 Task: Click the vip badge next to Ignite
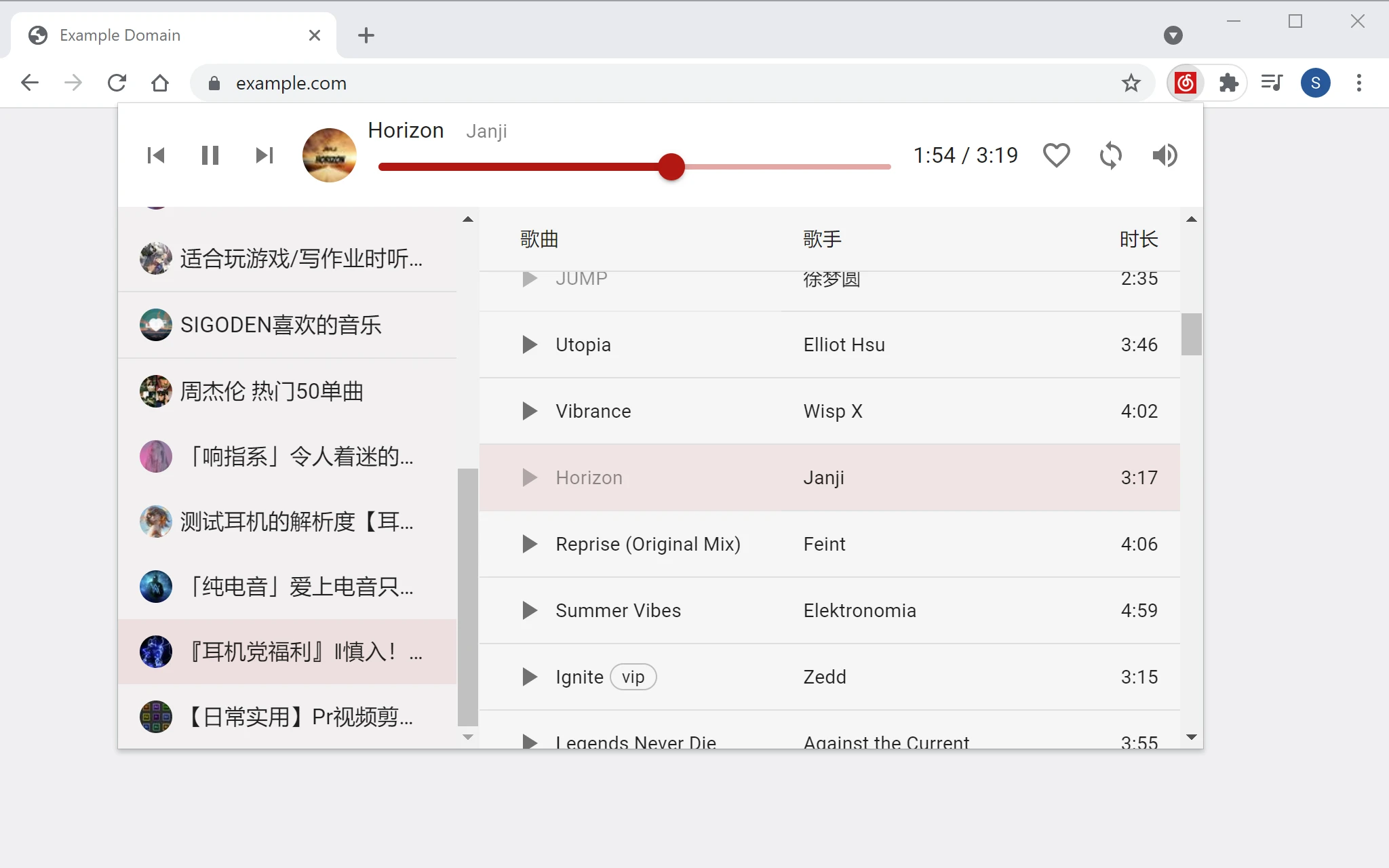point(633,677)
